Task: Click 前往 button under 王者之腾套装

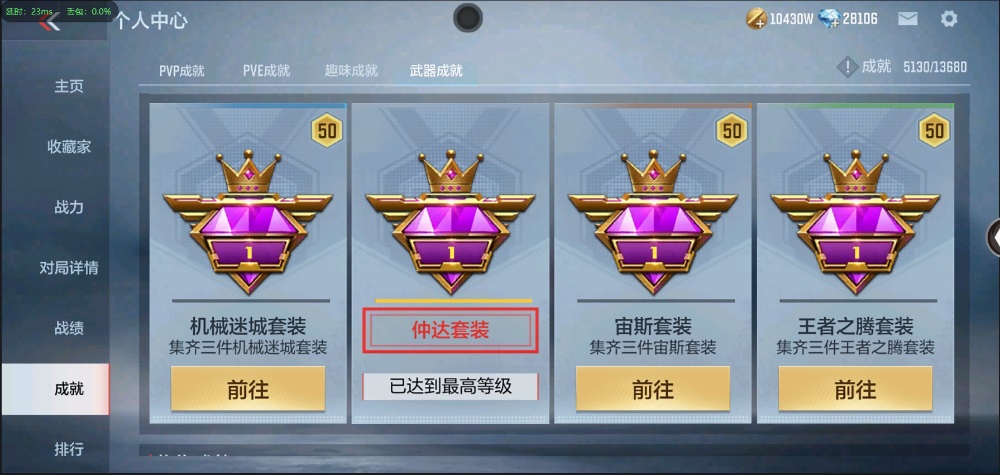Action: click(855, 389)
